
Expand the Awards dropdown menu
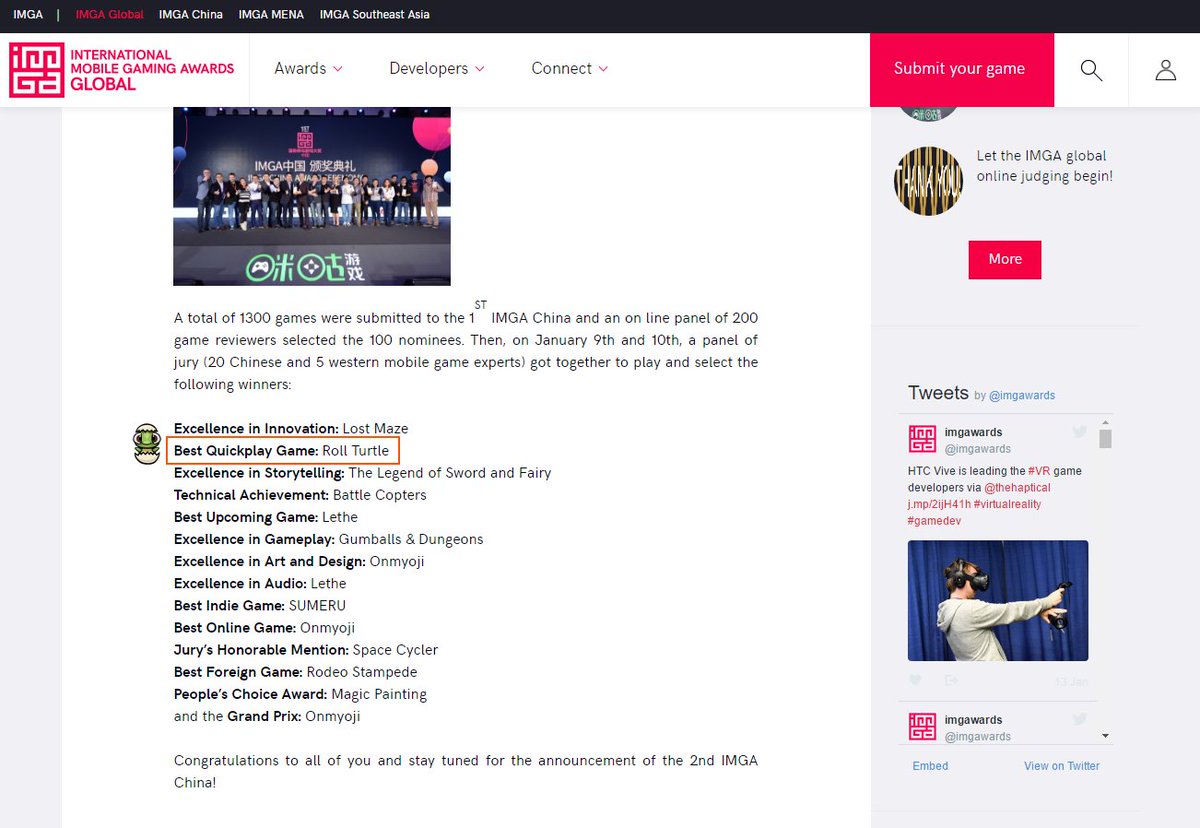pyautogui.click(x=309, y=69)
